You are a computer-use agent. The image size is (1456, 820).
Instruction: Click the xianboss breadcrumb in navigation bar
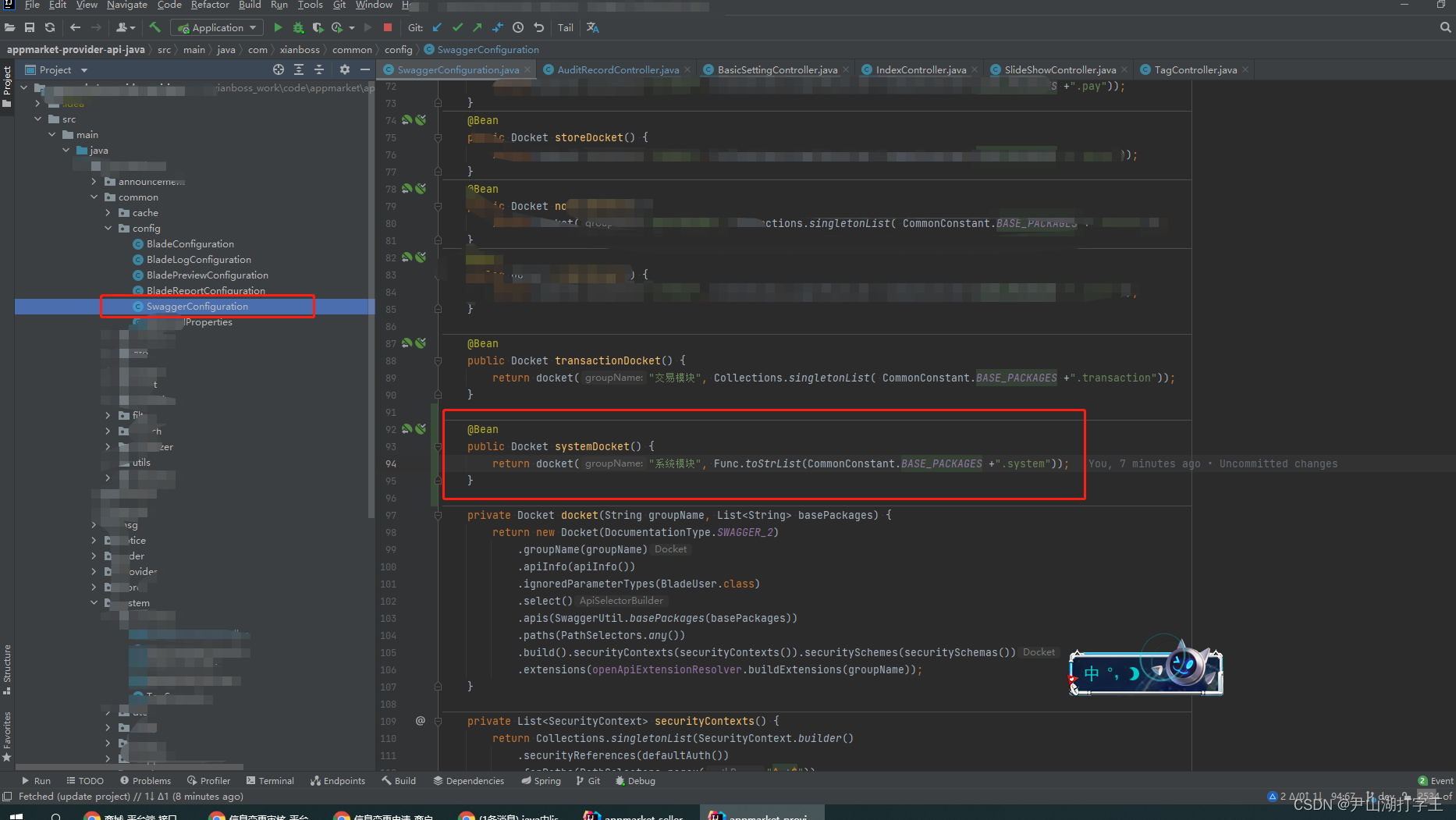(x=300, y=49)
